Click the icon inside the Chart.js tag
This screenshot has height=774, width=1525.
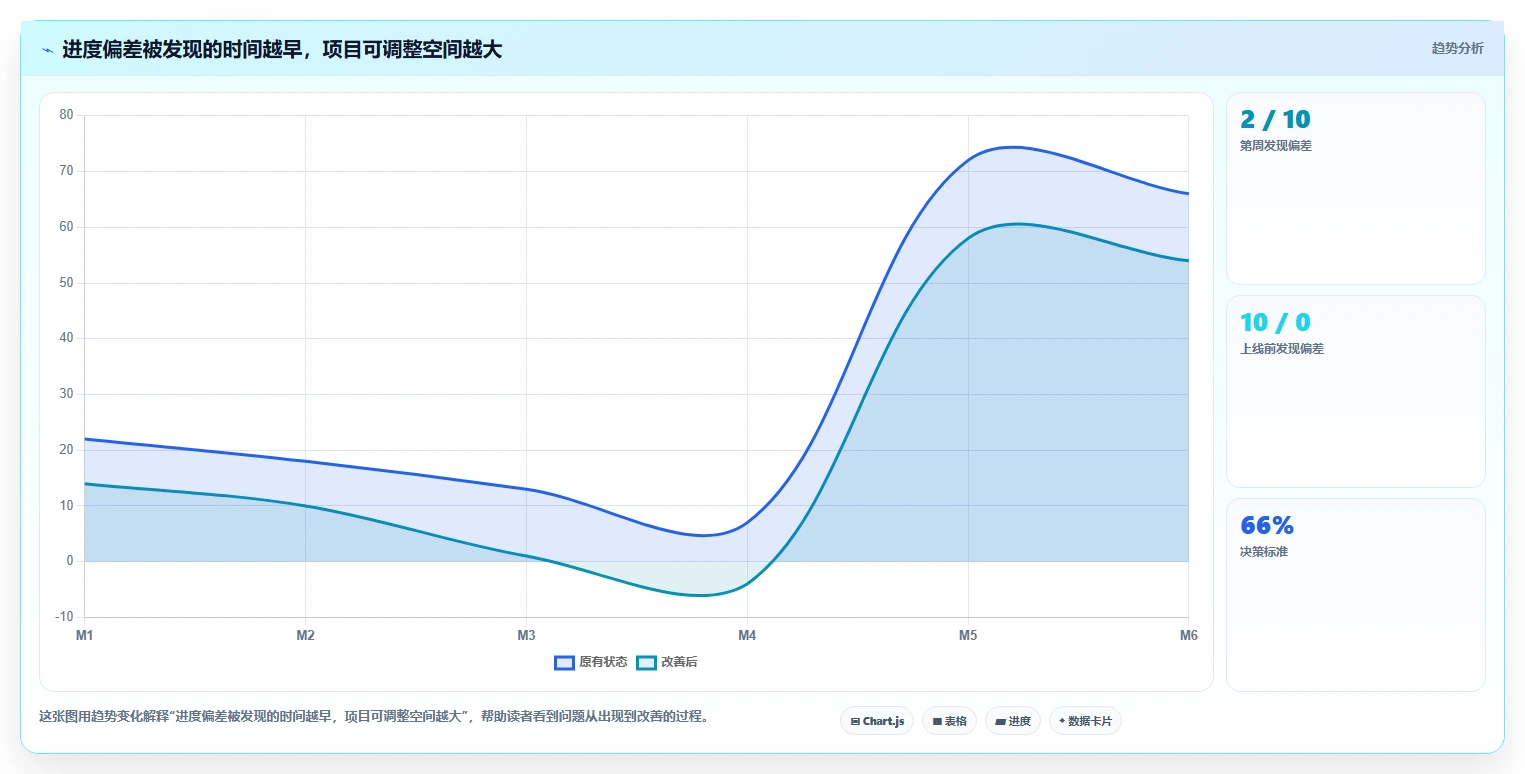coord(855,721)
